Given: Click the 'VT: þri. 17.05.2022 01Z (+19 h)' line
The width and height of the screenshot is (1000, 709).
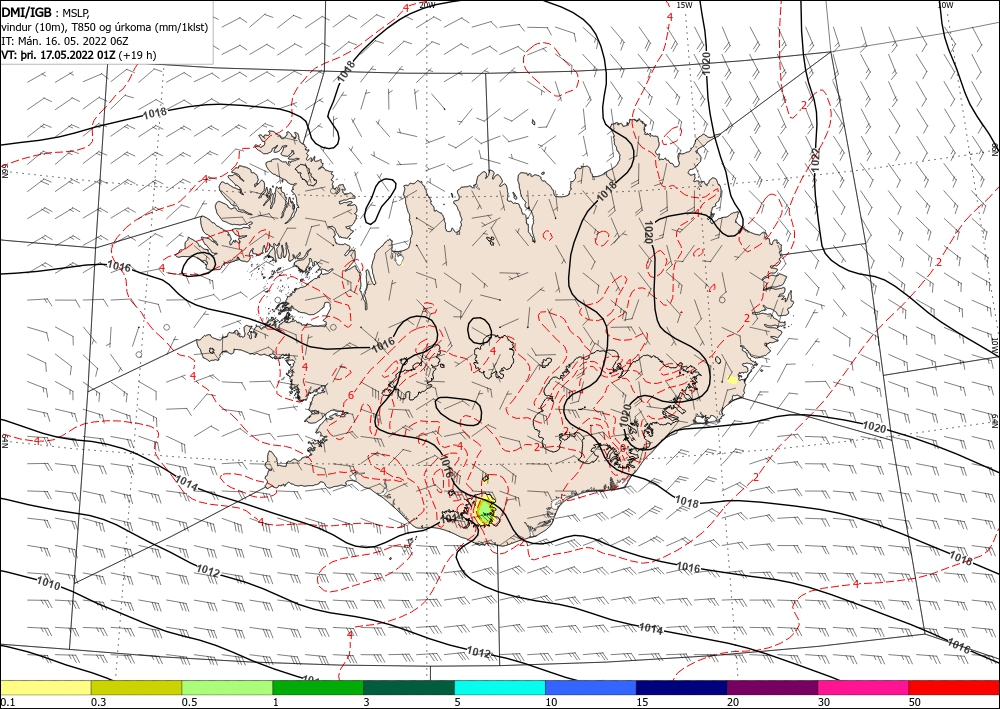Looking at the screenshot, I should 79,55.
